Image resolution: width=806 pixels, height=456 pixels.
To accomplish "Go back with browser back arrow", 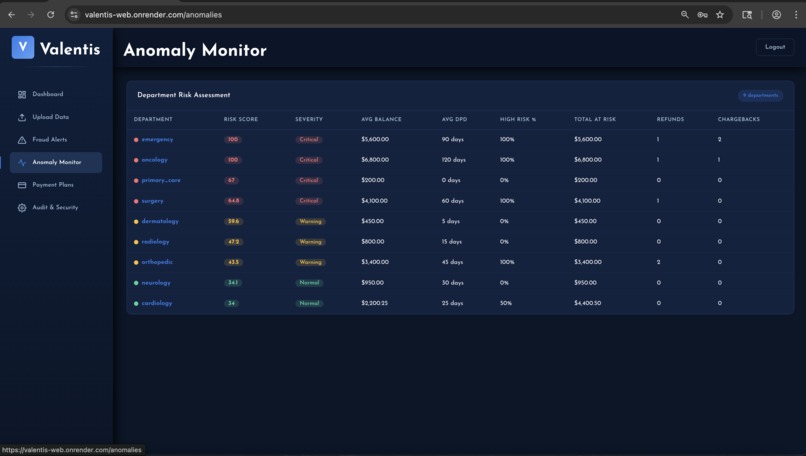I will point(11,14).
